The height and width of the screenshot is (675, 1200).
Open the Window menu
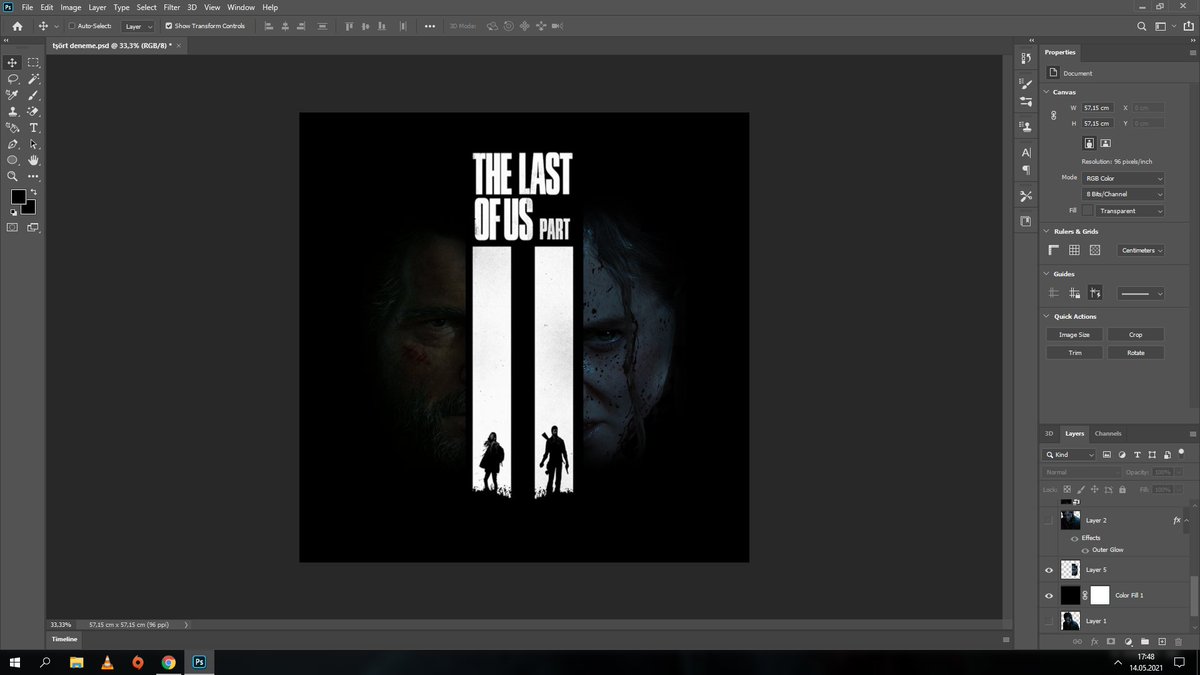point(241,7)
